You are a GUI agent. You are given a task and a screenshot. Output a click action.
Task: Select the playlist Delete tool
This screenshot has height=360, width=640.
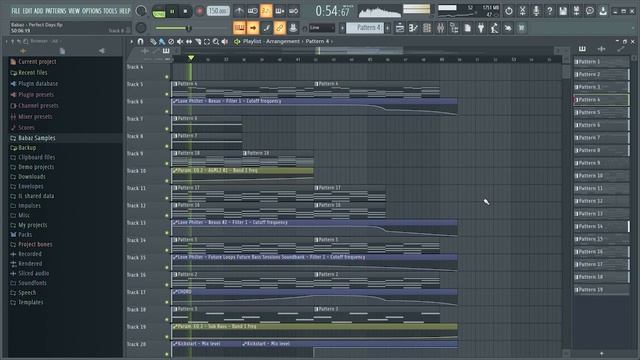coord(171,42)
